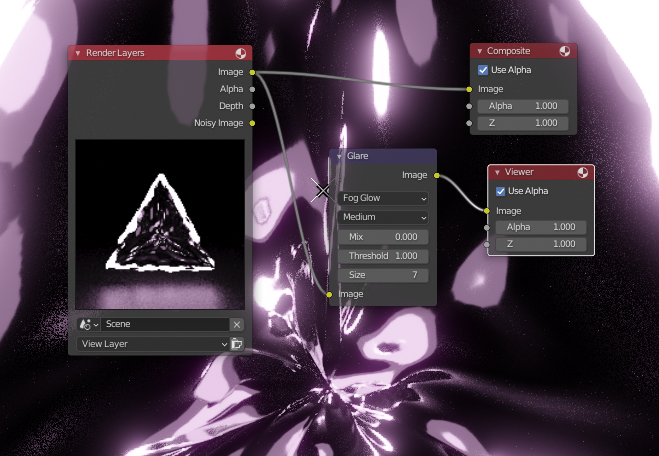
Task: Click Composite node preview sphere icon
Action: (565, 51)
